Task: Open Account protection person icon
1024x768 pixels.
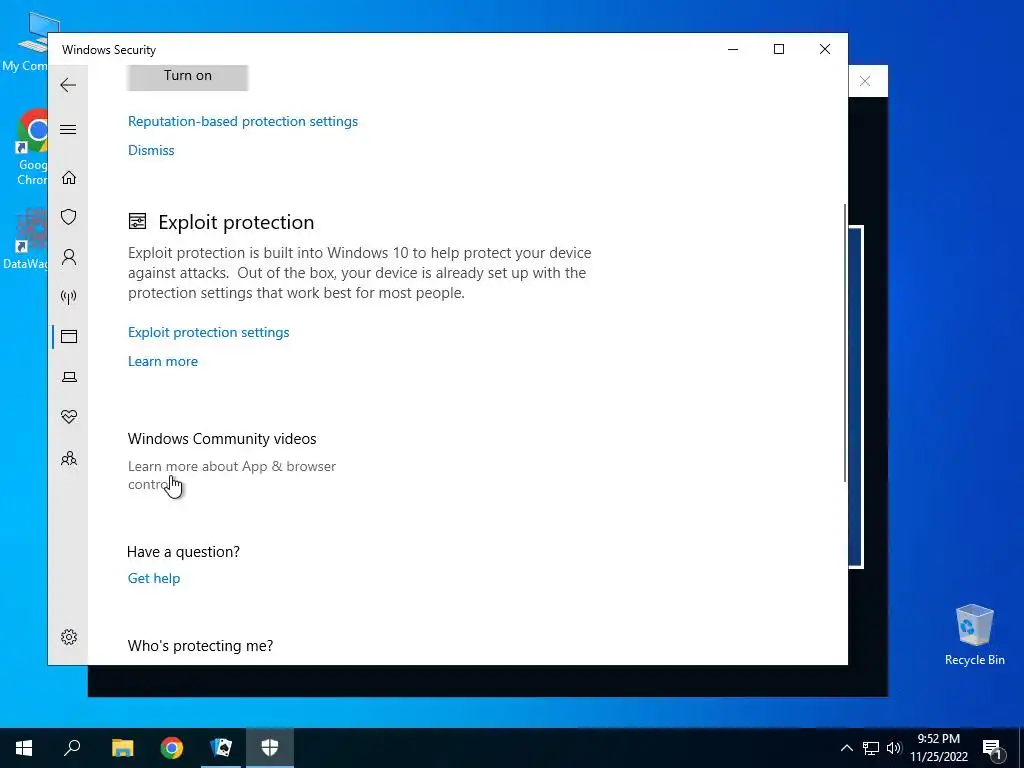Action: pos(69,257)
